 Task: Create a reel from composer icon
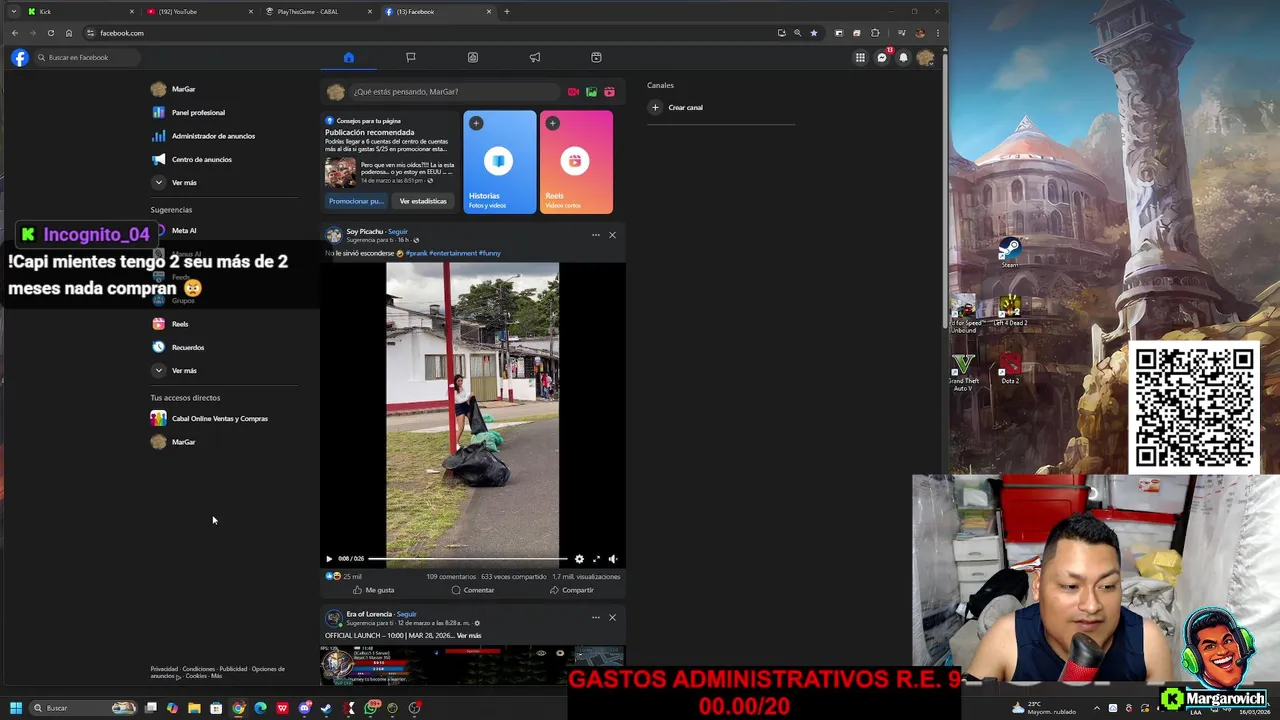[x=609, y=92]
